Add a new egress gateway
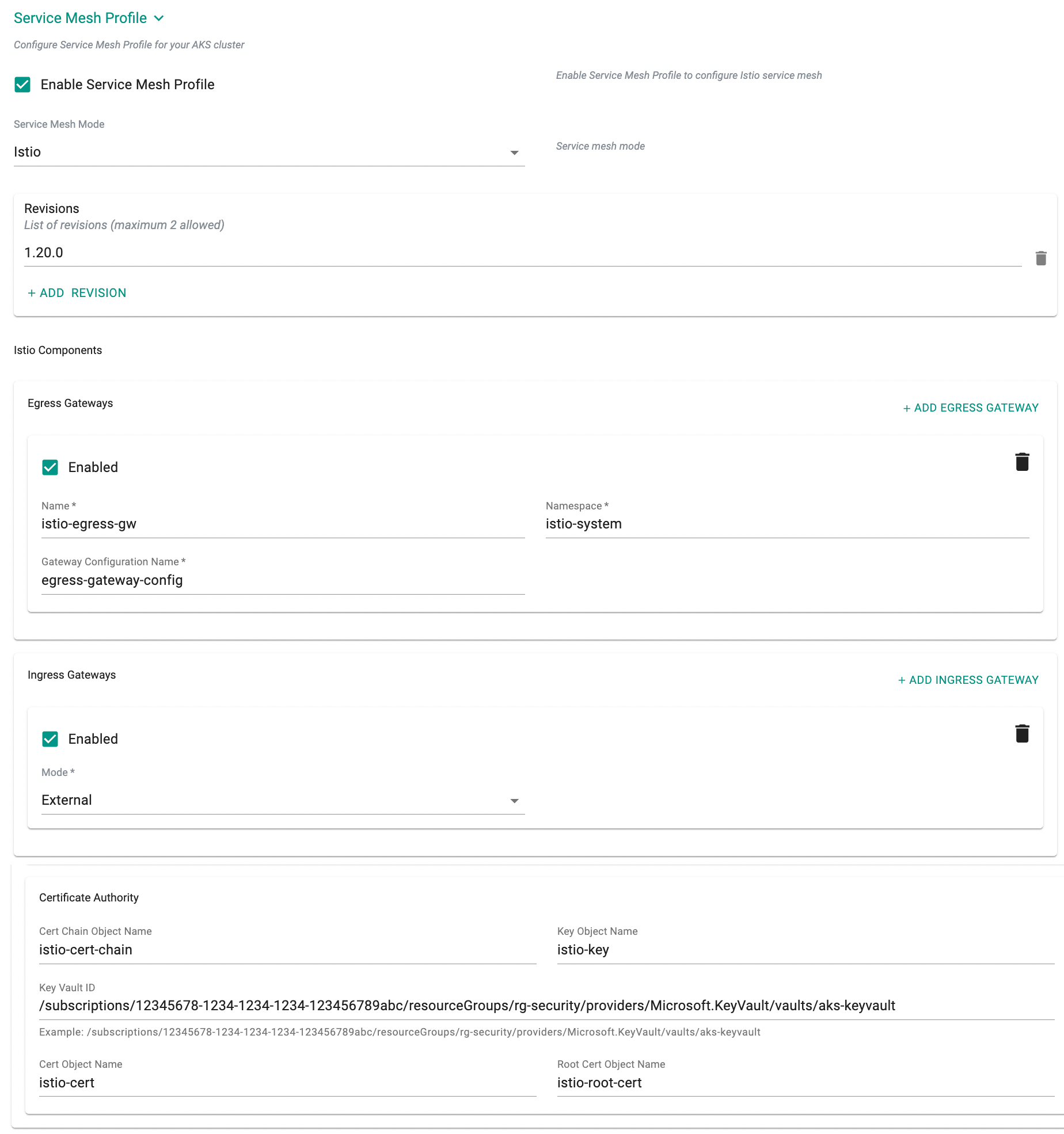The width and height of the screenshot is (1064, 1134). click(971, 408)
